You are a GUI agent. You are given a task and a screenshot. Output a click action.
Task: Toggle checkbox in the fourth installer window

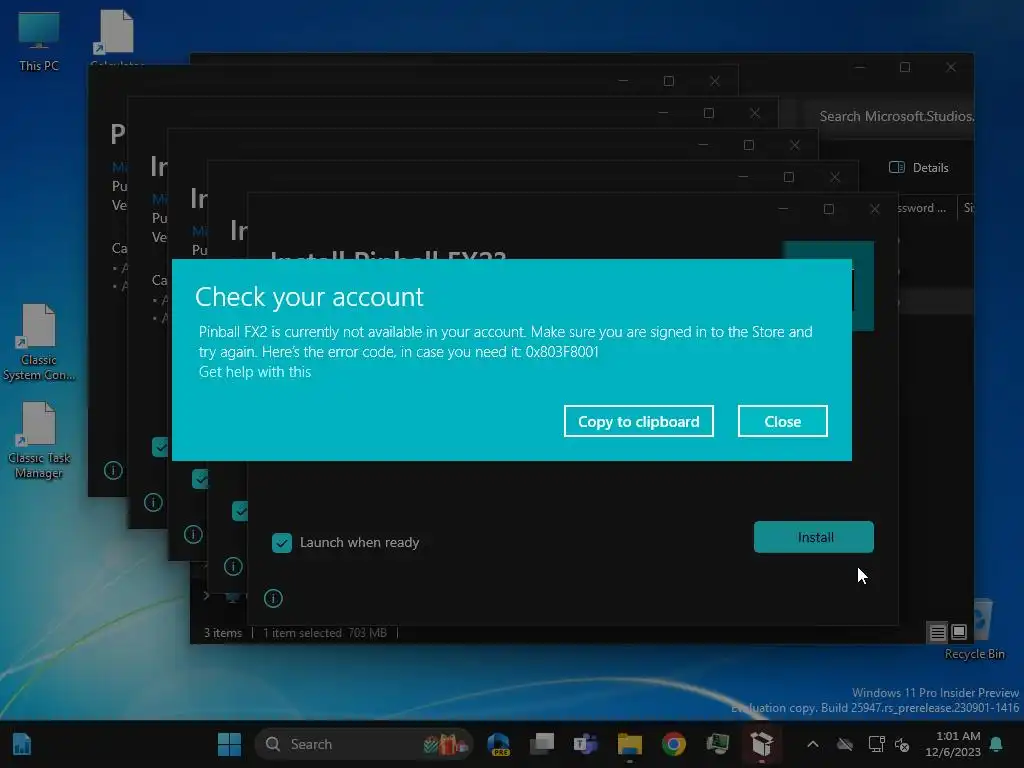(160, 447)
